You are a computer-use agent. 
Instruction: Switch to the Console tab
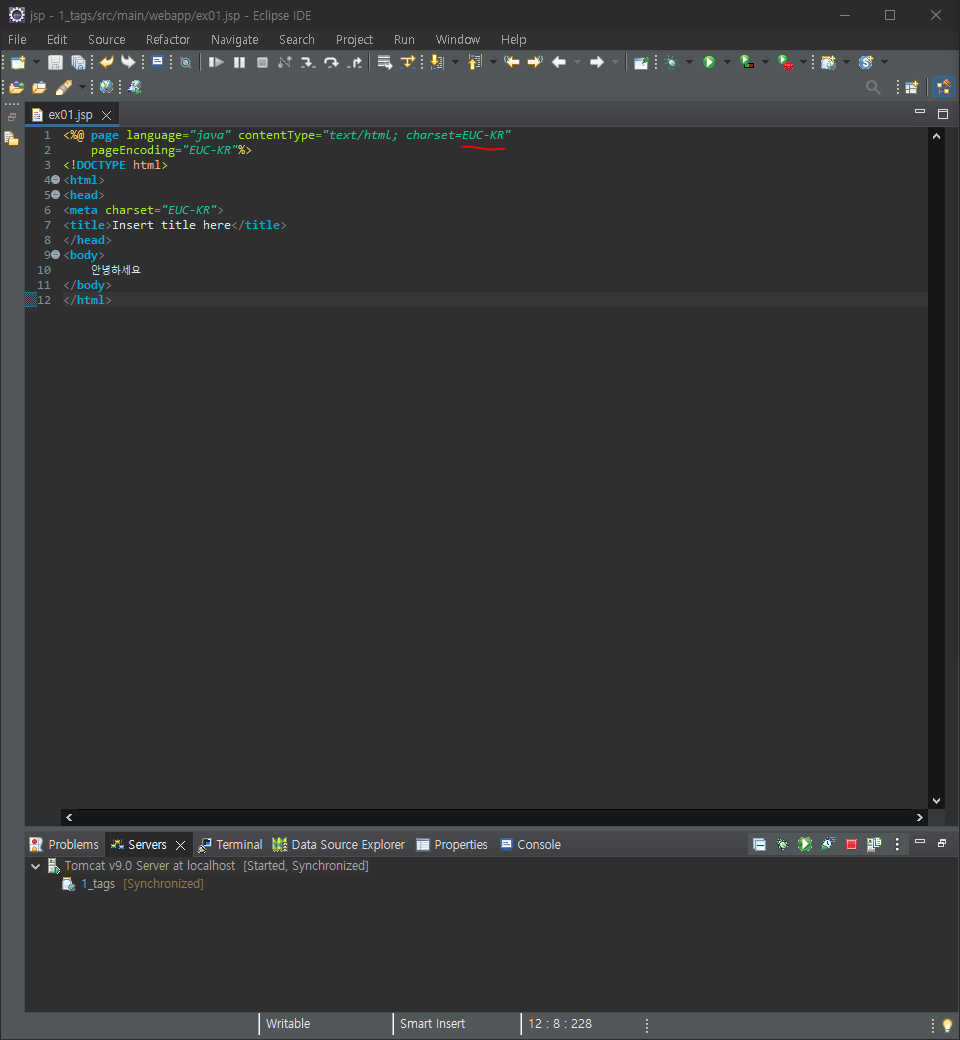[531, 844]
